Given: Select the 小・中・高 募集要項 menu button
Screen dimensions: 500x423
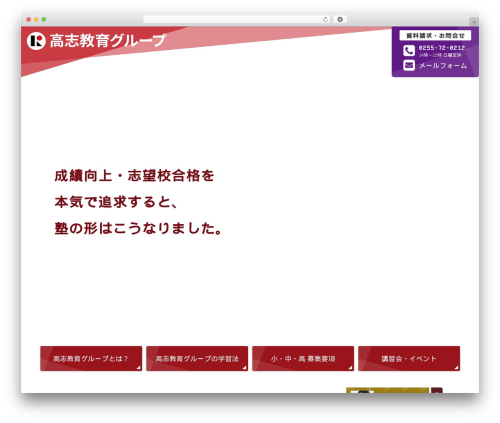Looking at the screenshot, I should point(303,359).
